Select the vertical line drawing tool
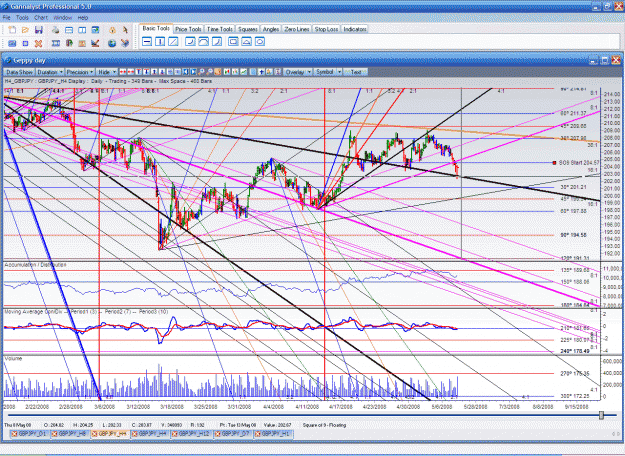Viewport: 625px width, 456px height. pyautogui.click(x=160, y=41)
